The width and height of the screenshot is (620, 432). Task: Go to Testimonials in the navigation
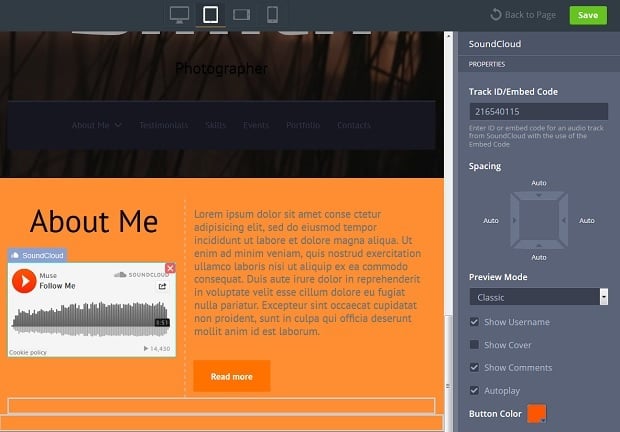pyautogui.click(x=164, y=125)
